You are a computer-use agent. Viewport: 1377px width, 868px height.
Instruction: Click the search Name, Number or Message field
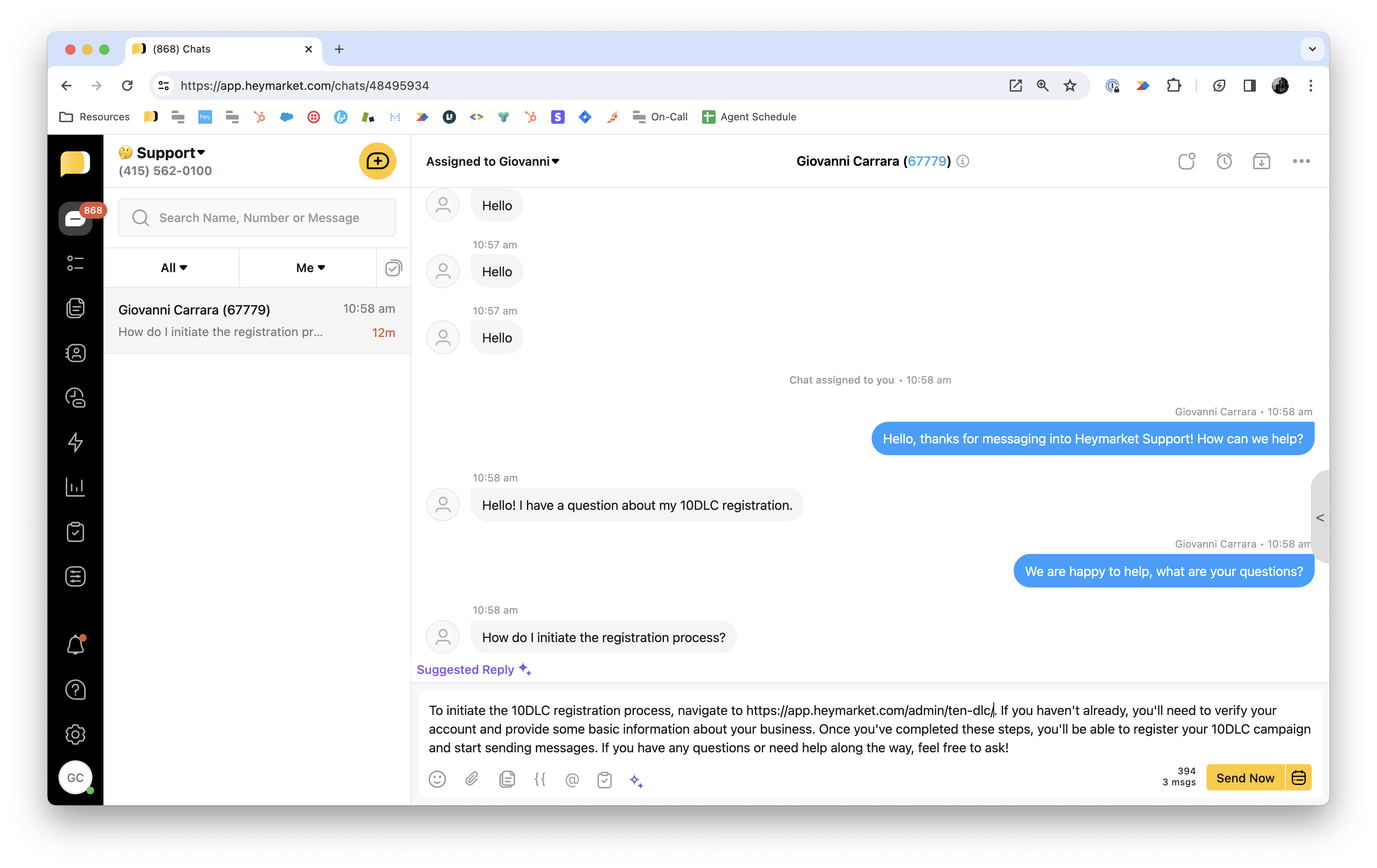coord(257,217)
